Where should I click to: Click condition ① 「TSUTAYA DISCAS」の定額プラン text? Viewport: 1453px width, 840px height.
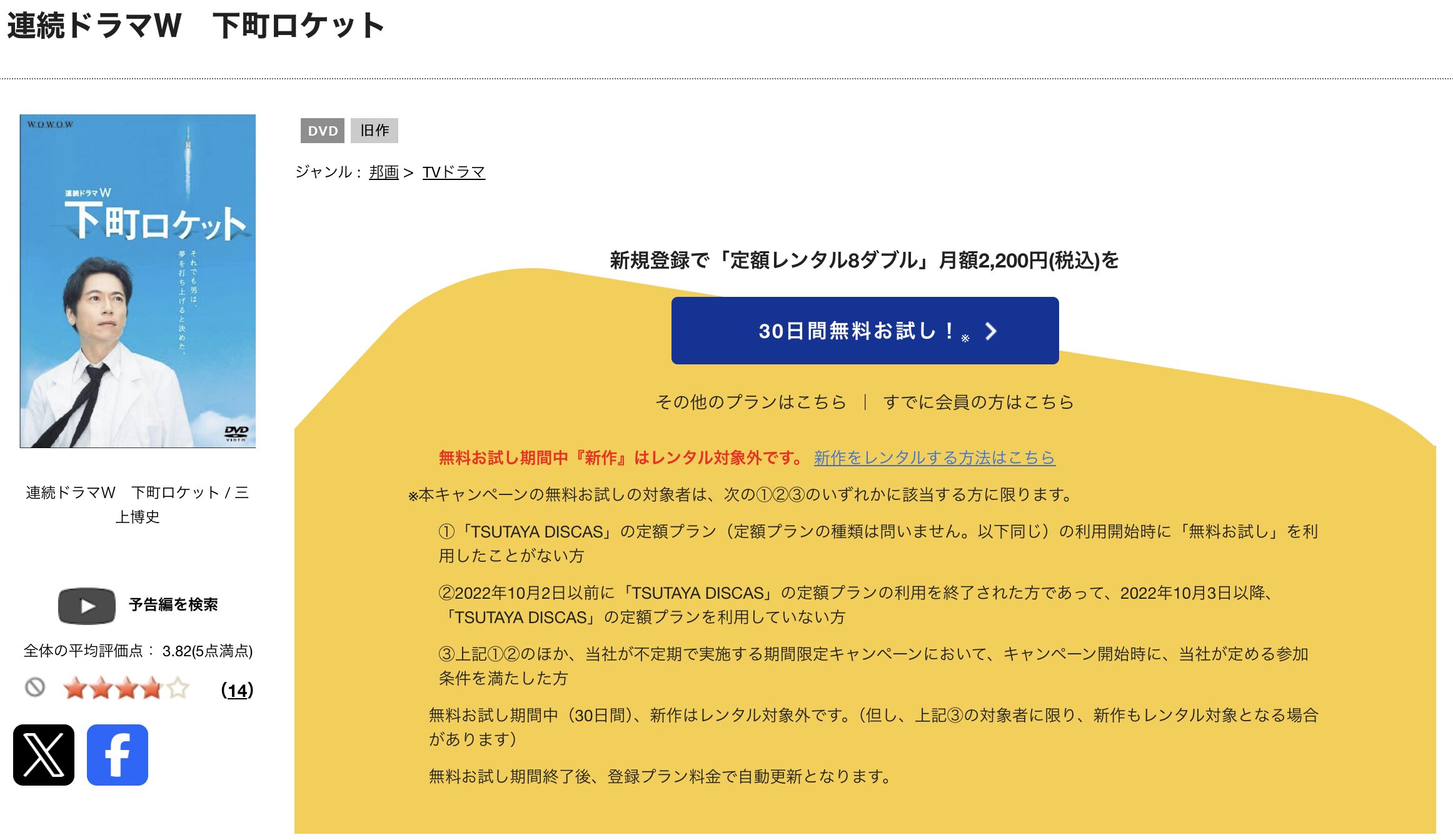point(878,544)
